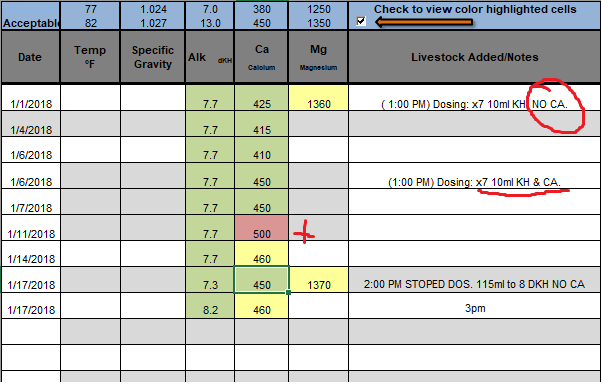Select the calcium value 415

[261, 124]
